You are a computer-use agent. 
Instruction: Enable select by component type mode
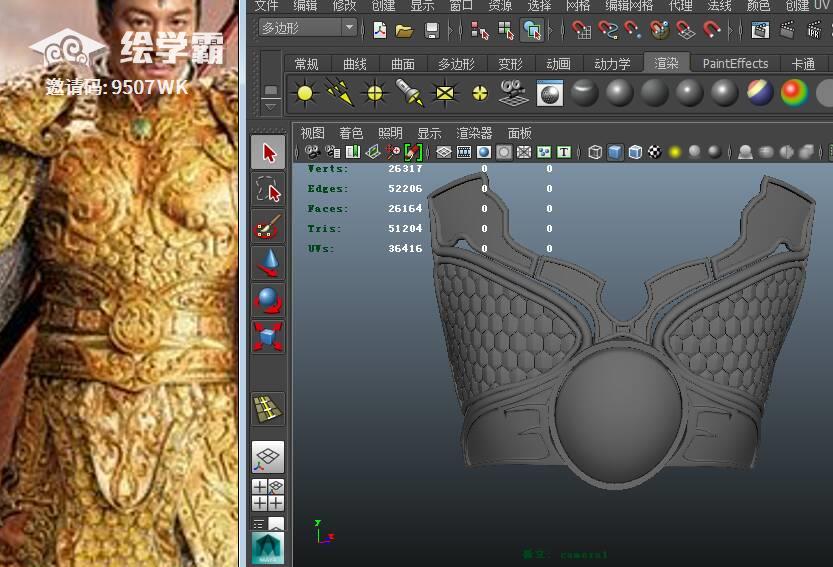pyautogui.click(x=532, y=30)
